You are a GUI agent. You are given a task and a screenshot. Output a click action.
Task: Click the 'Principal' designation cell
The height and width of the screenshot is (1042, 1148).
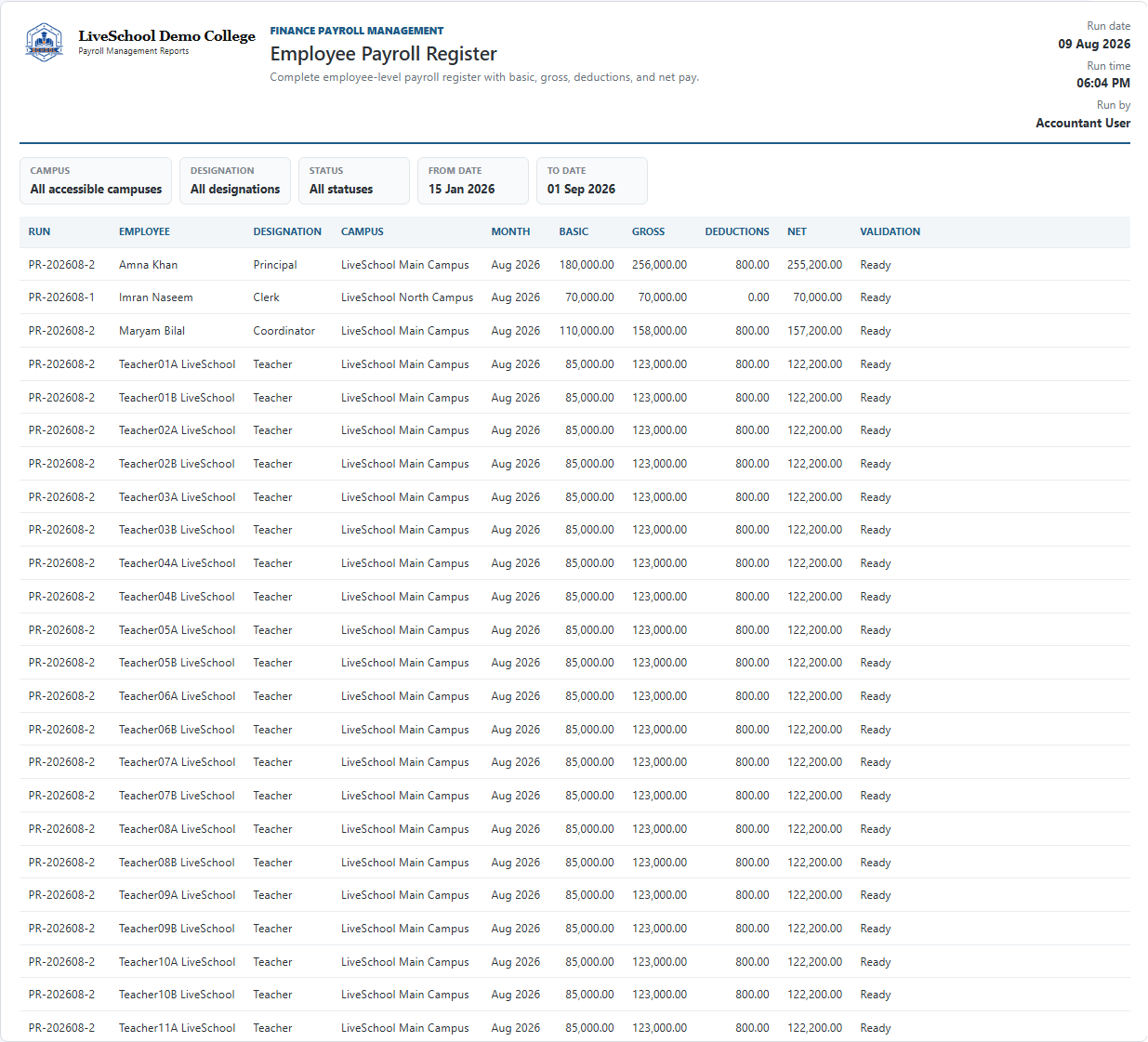pos(275,265)
